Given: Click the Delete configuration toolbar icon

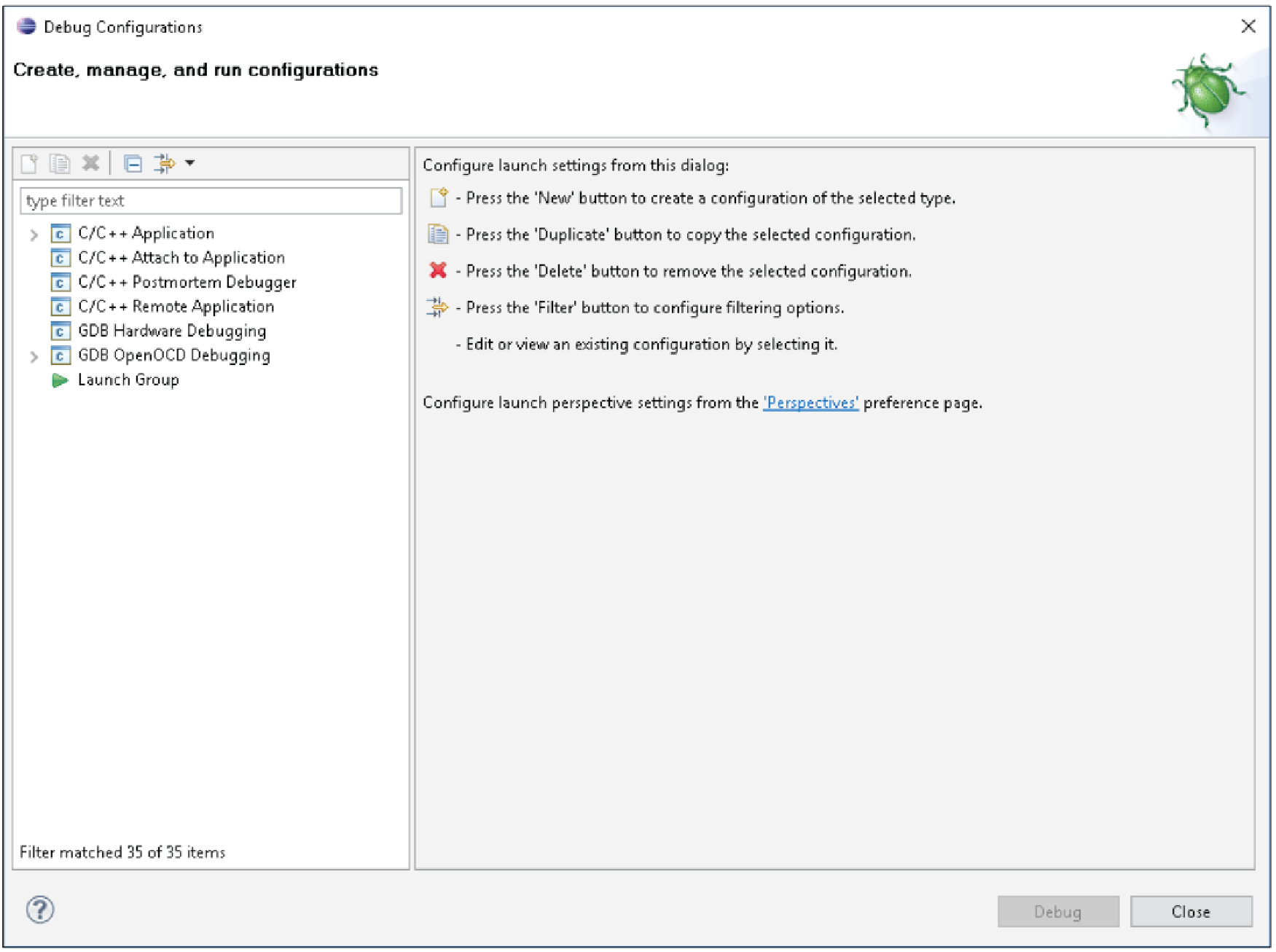Looking at the screenshot, I should pos(90,163).
